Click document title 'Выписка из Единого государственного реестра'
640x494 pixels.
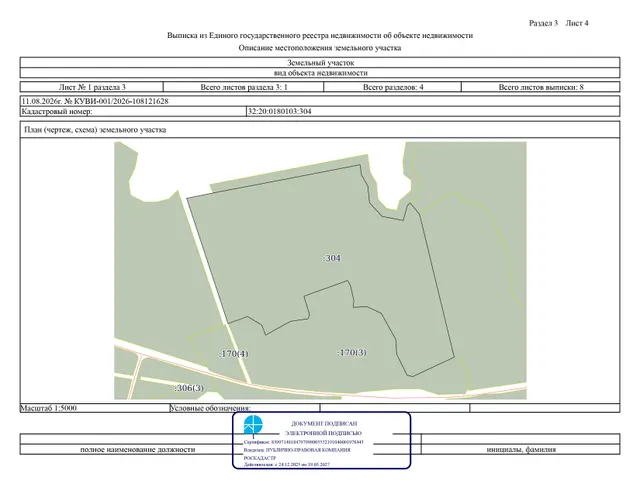(320, 36)
